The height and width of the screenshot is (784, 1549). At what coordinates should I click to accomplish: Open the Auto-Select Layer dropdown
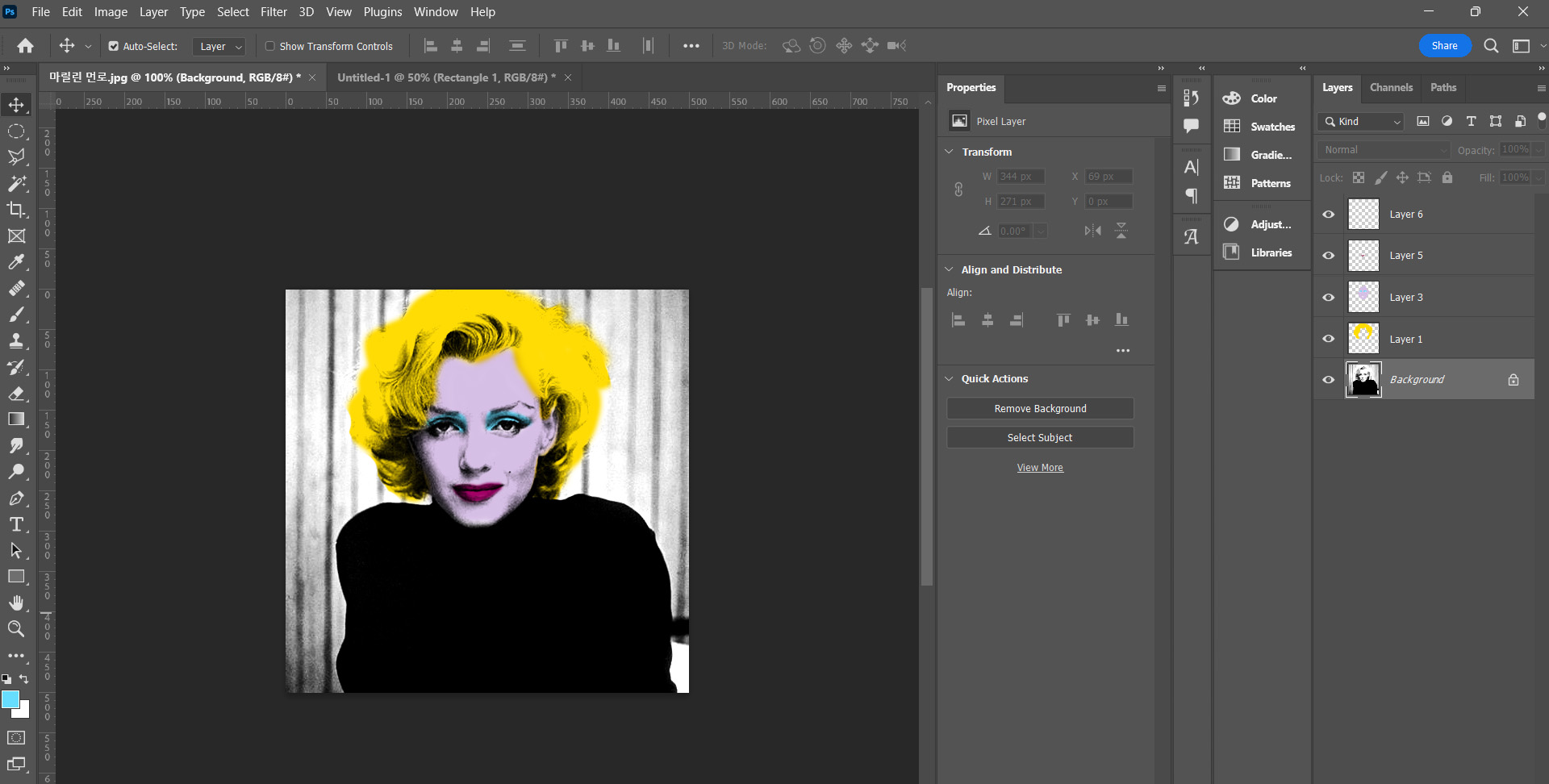click(219, 46)
